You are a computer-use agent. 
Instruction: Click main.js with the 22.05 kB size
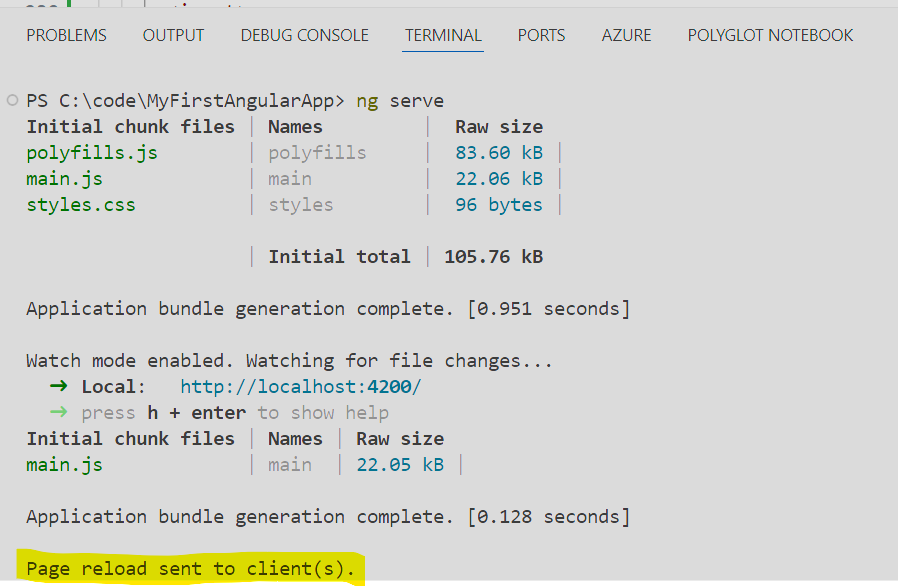(64, 465)
